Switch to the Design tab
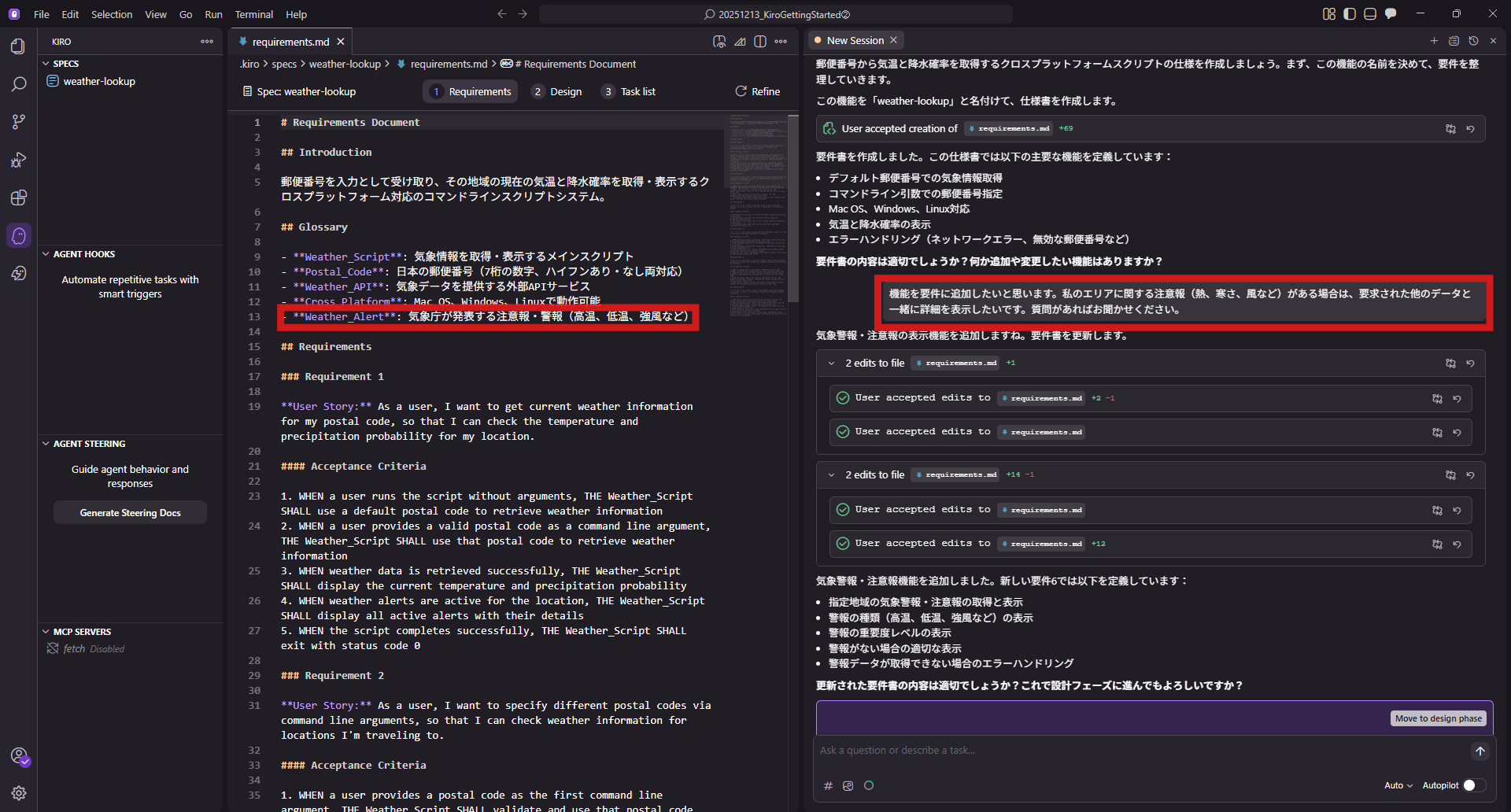Screen dimensions: 1511x812 coord(557,92)
